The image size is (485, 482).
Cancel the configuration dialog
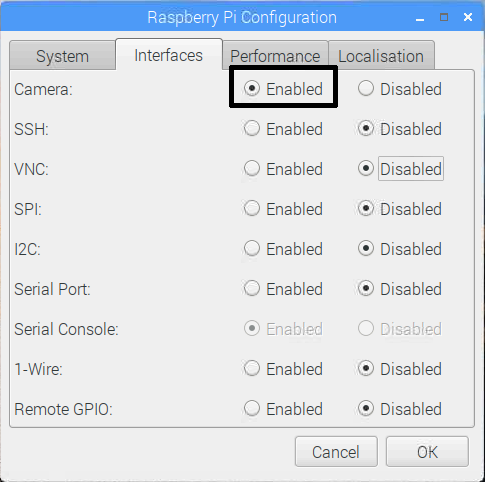[336, 452]
